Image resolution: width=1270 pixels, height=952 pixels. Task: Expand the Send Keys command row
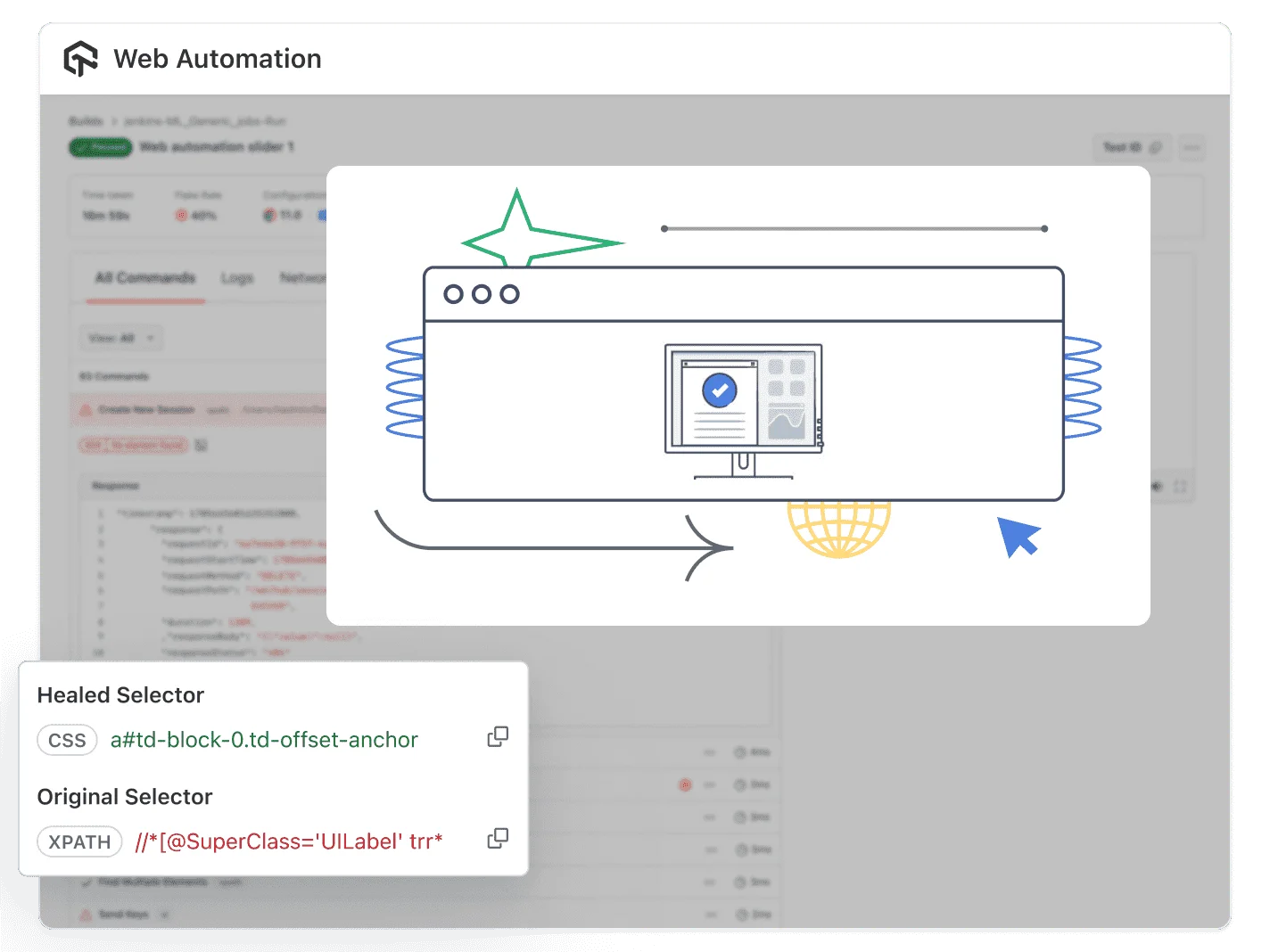click(x=163, y=914)
